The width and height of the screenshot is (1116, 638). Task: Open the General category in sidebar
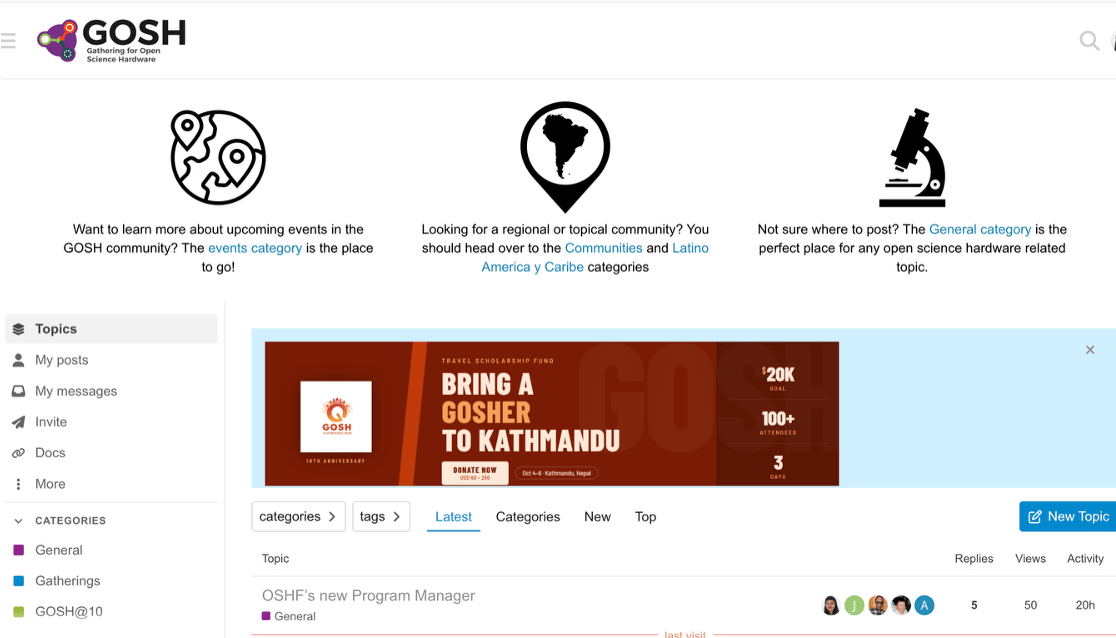pos(111,550)
